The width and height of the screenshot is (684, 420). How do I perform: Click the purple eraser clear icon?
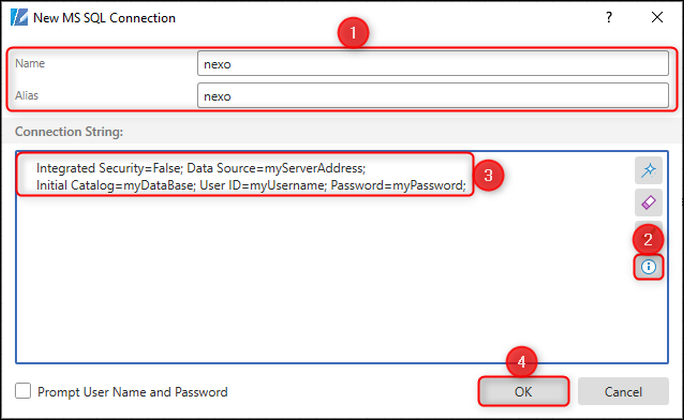648,202
